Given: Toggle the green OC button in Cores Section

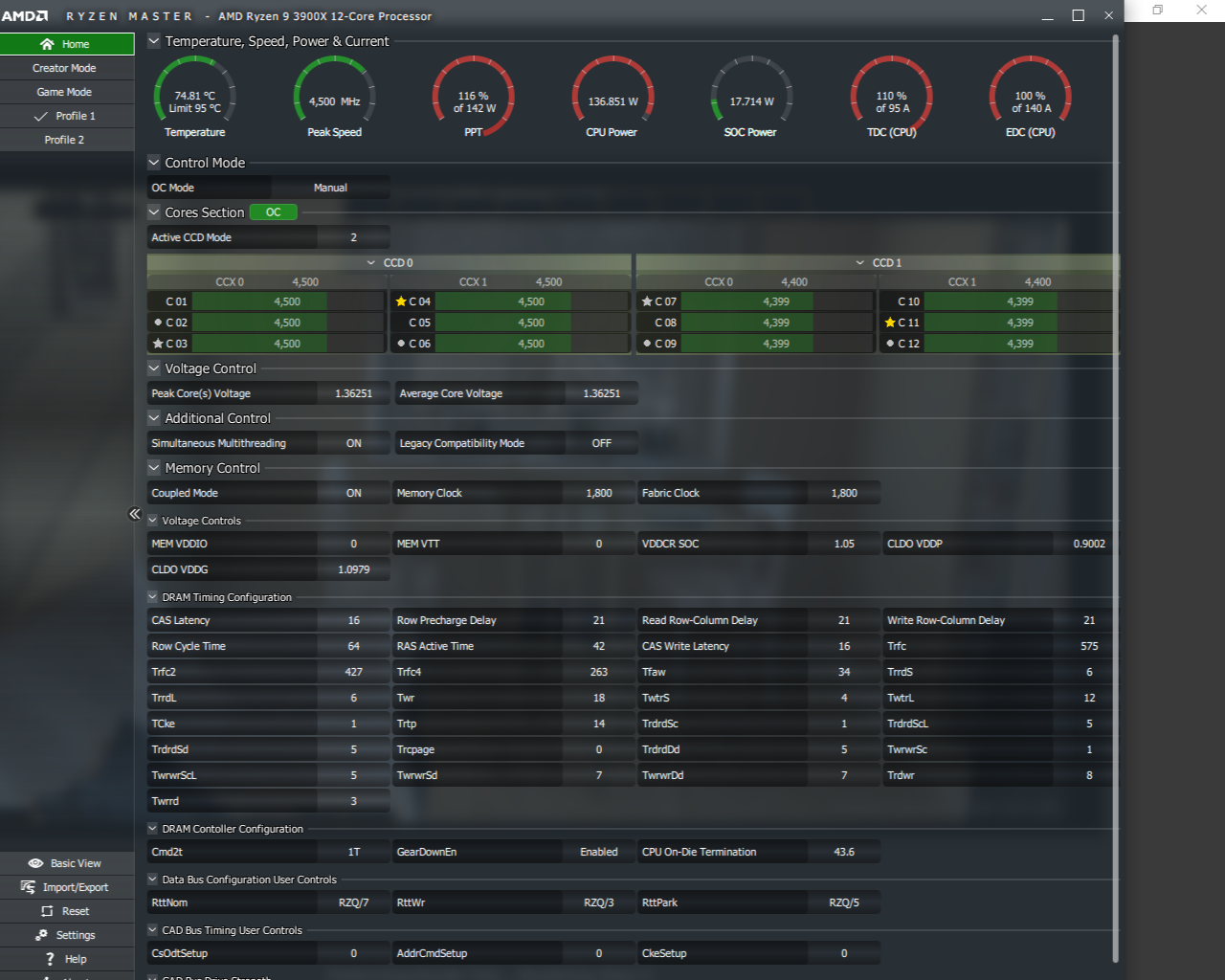Looking at the screenshot, I should 273,212.
